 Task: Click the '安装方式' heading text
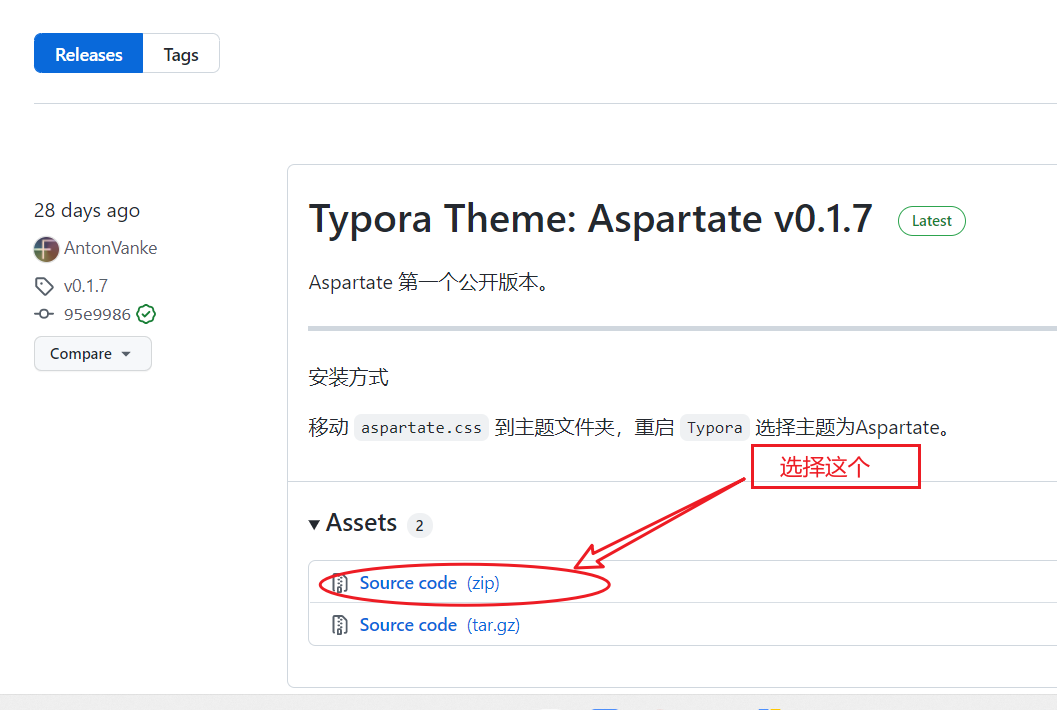(349, 377)
